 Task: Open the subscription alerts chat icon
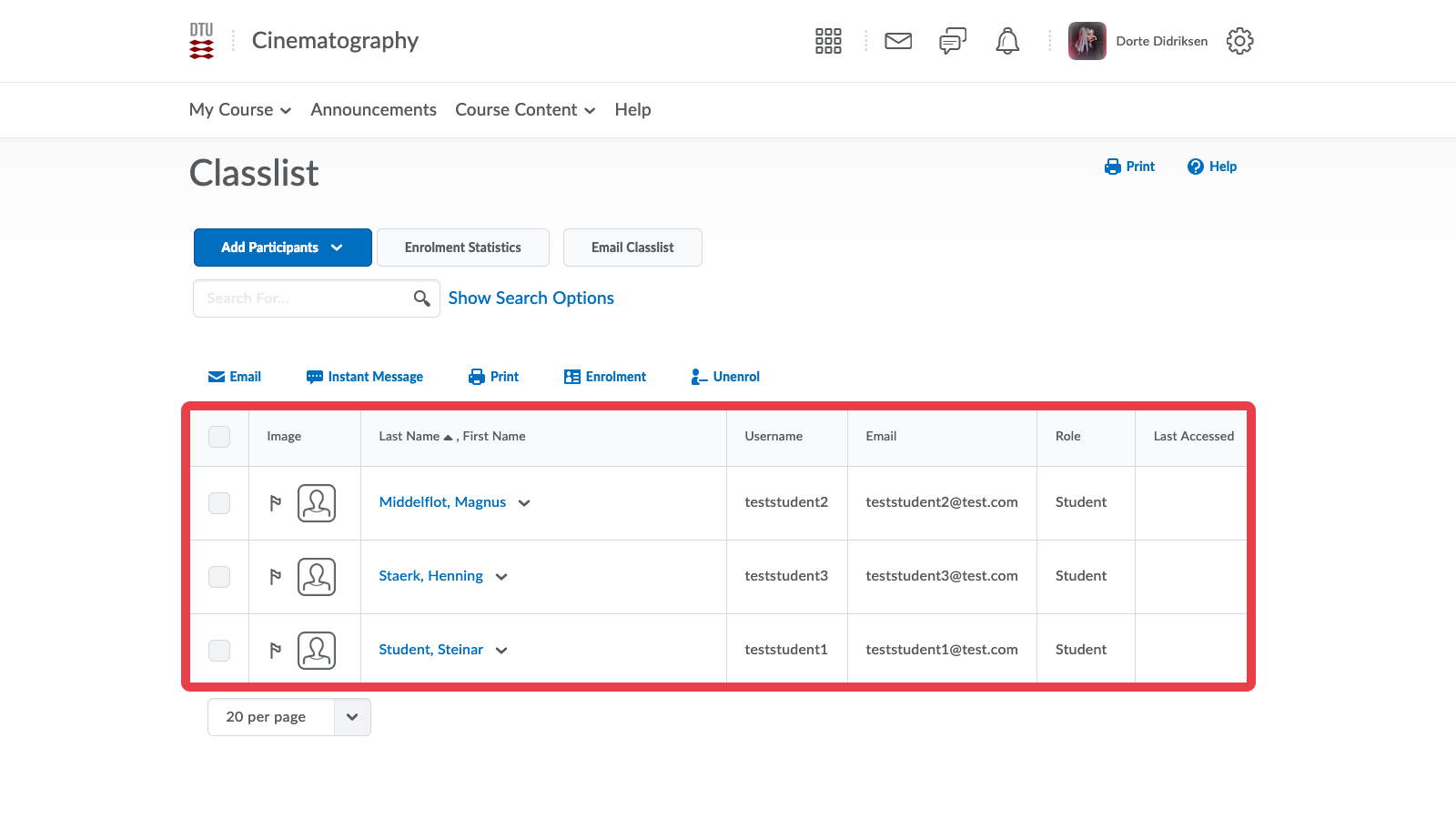(952, 41)
